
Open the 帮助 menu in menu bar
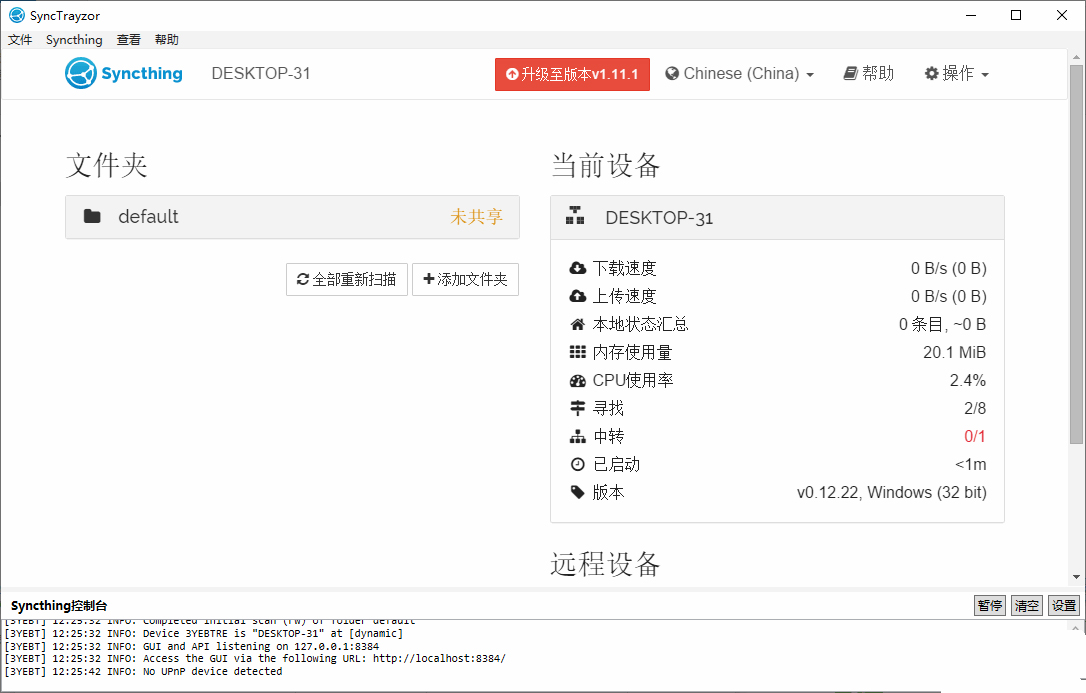click(x=167, y=39)
